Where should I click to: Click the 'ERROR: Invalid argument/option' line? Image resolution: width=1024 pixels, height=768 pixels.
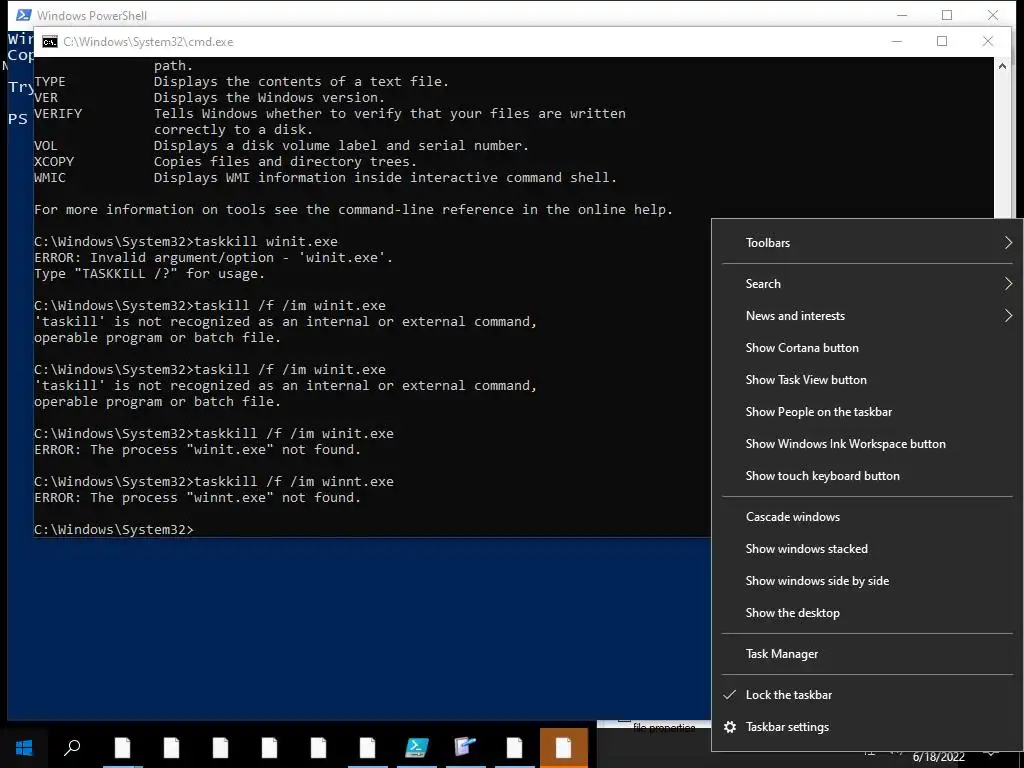[214, 257]
